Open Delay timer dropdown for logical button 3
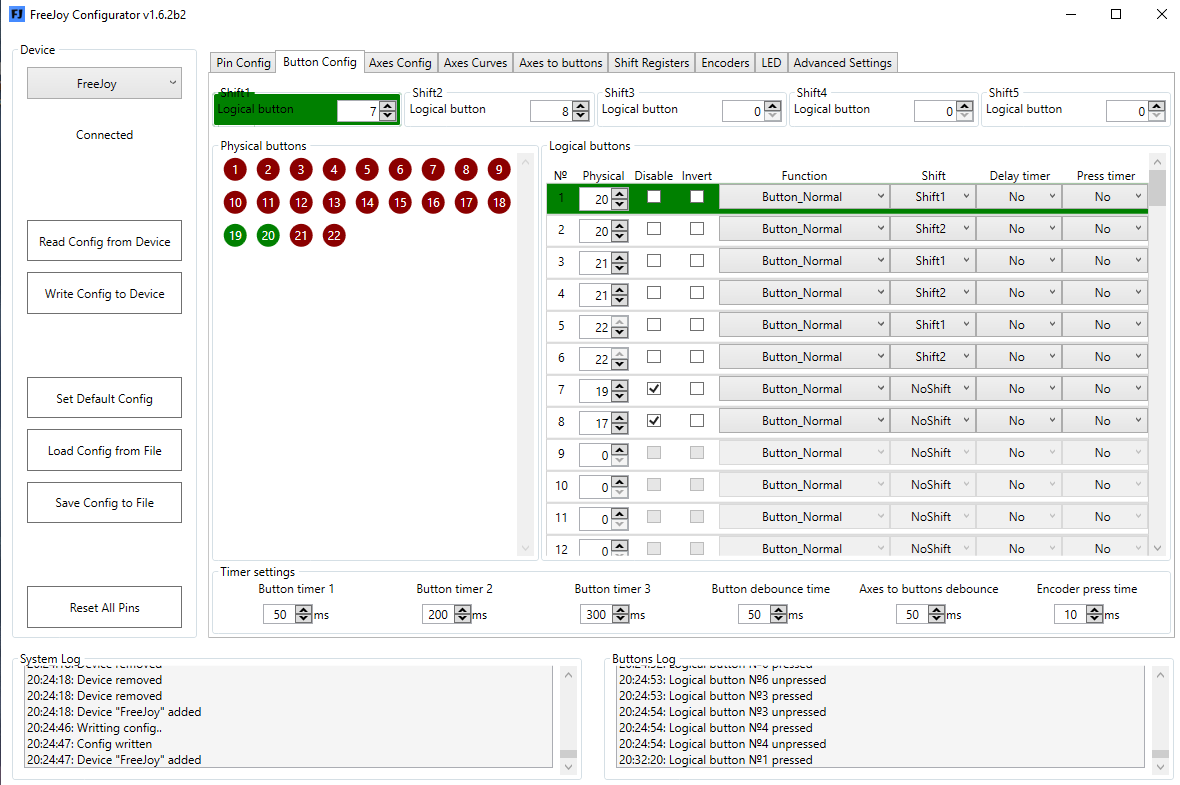Viewport: 1180px width, 785px height. coord(1019,261)
